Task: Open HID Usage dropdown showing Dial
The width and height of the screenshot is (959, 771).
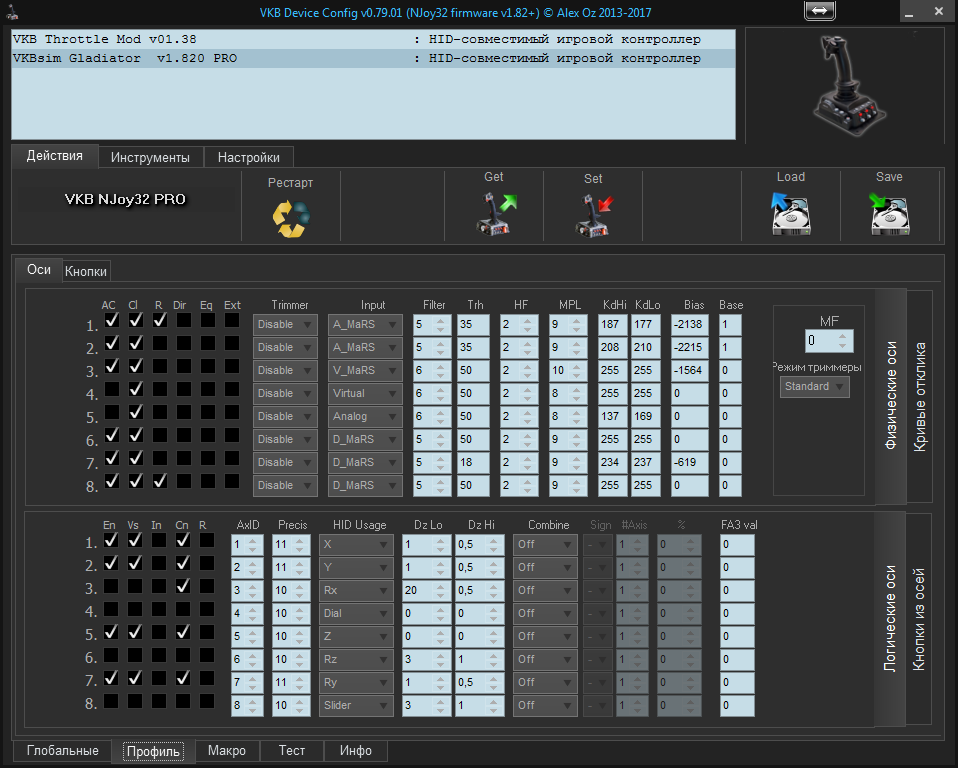Action: pyautogui.click(x=356, y=613)
